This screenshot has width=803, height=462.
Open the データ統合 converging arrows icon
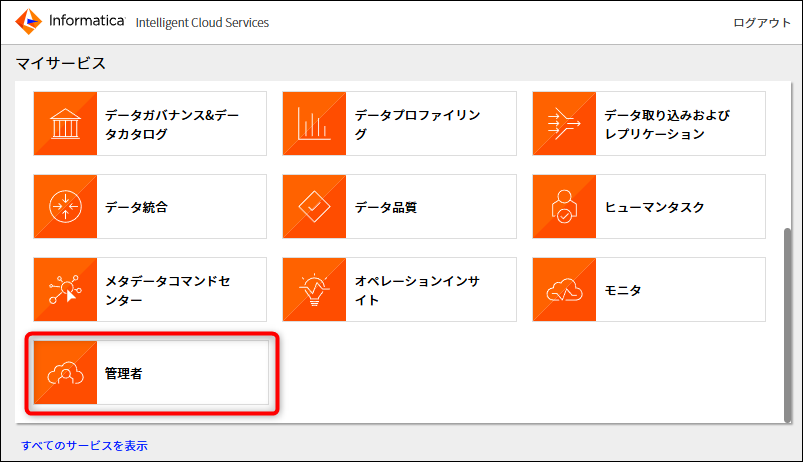[x=65, y=206]
